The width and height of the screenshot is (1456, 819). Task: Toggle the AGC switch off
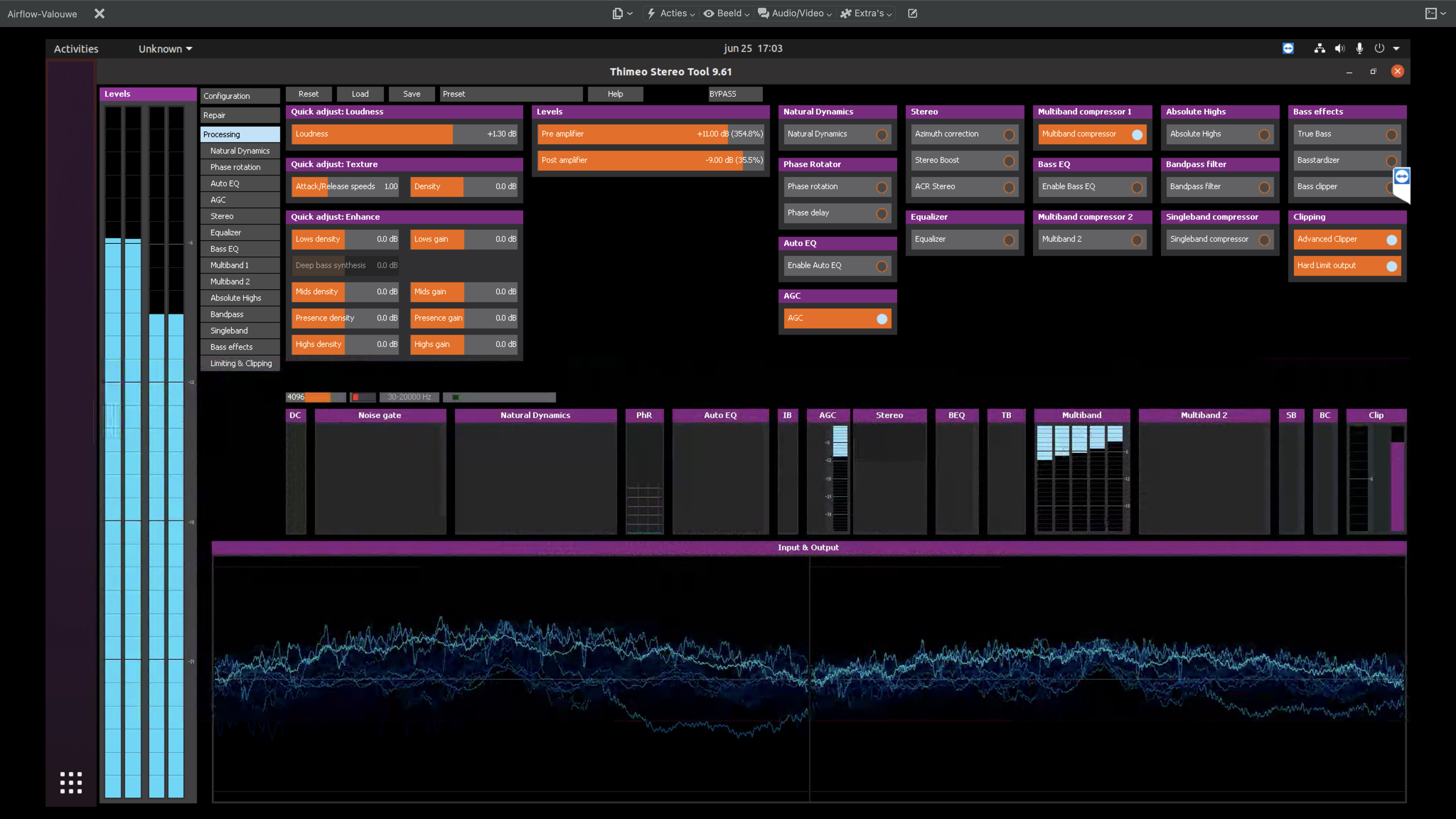[837, 318]
